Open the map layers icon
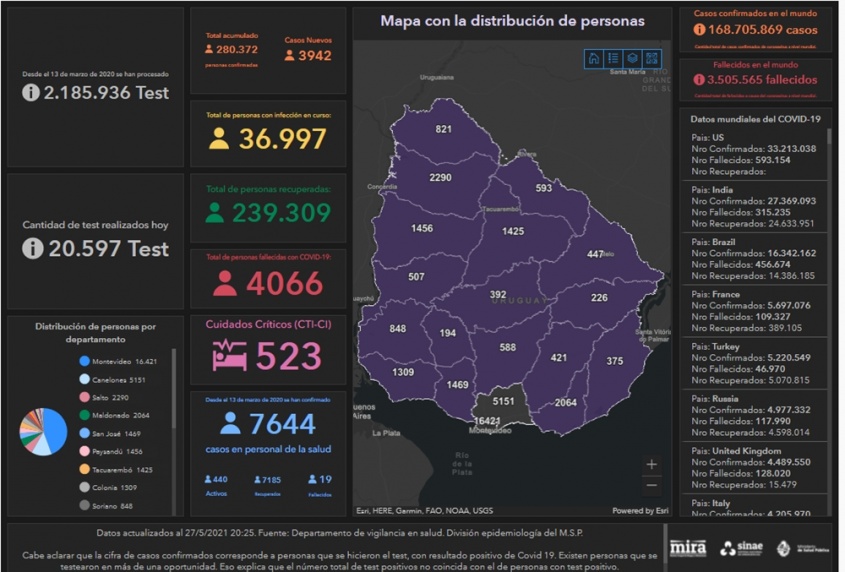Image resolution: width=845 pixels, height=572 pixels. click(632, 59)
